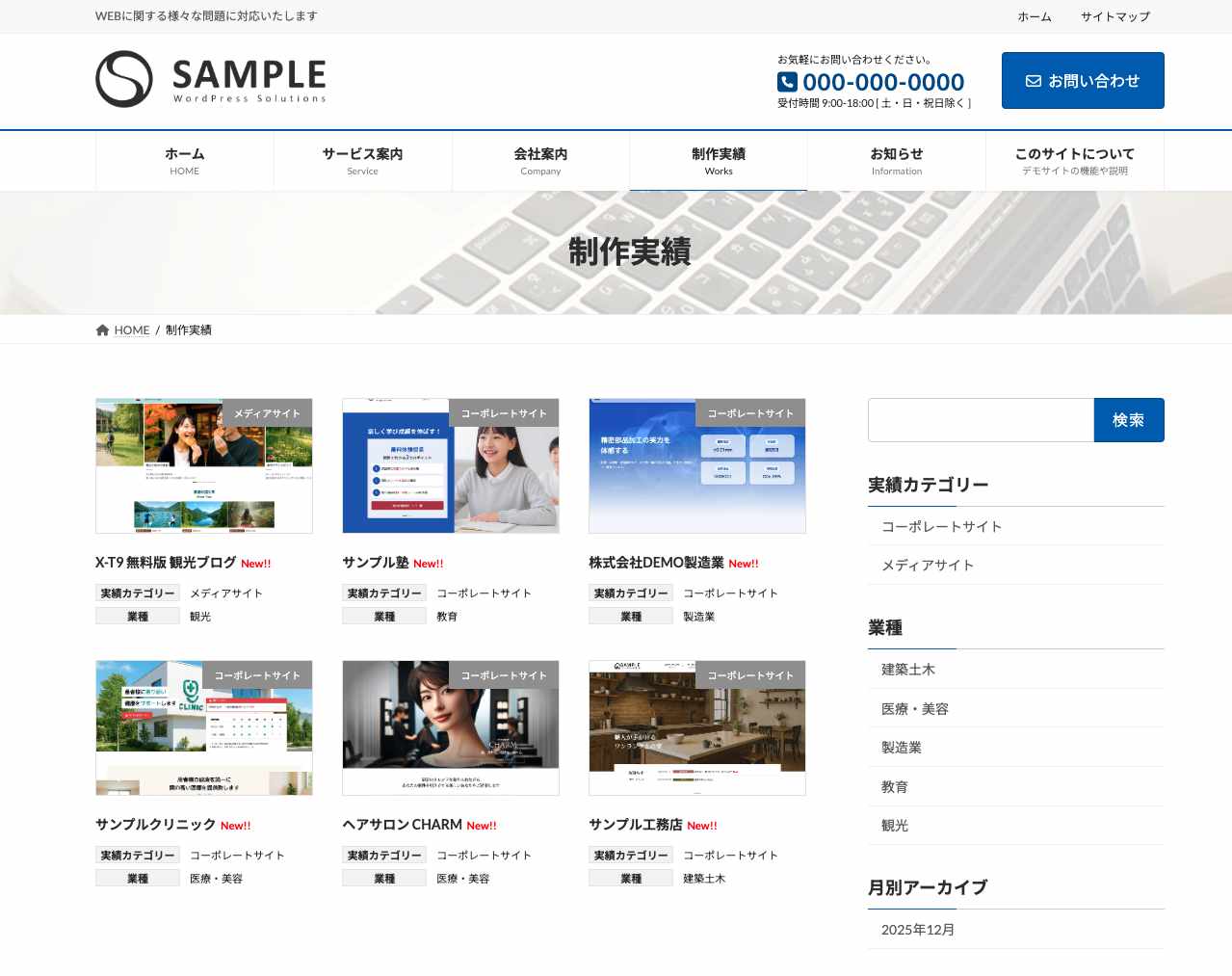Select メディアサイト in 実績カテゴリー sidebar
Viewport: 1232px width, 976px height.
click(927, 566)
